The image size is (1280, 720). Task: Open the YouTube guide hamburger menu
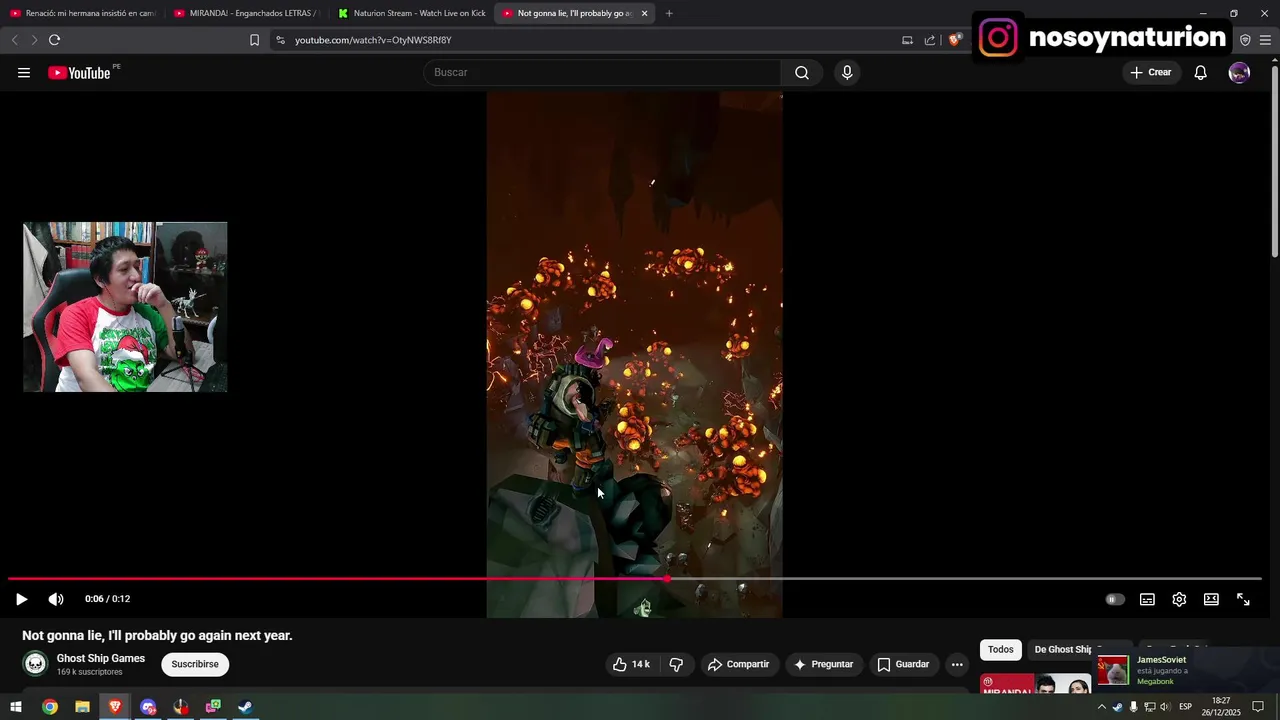point(24,73)
